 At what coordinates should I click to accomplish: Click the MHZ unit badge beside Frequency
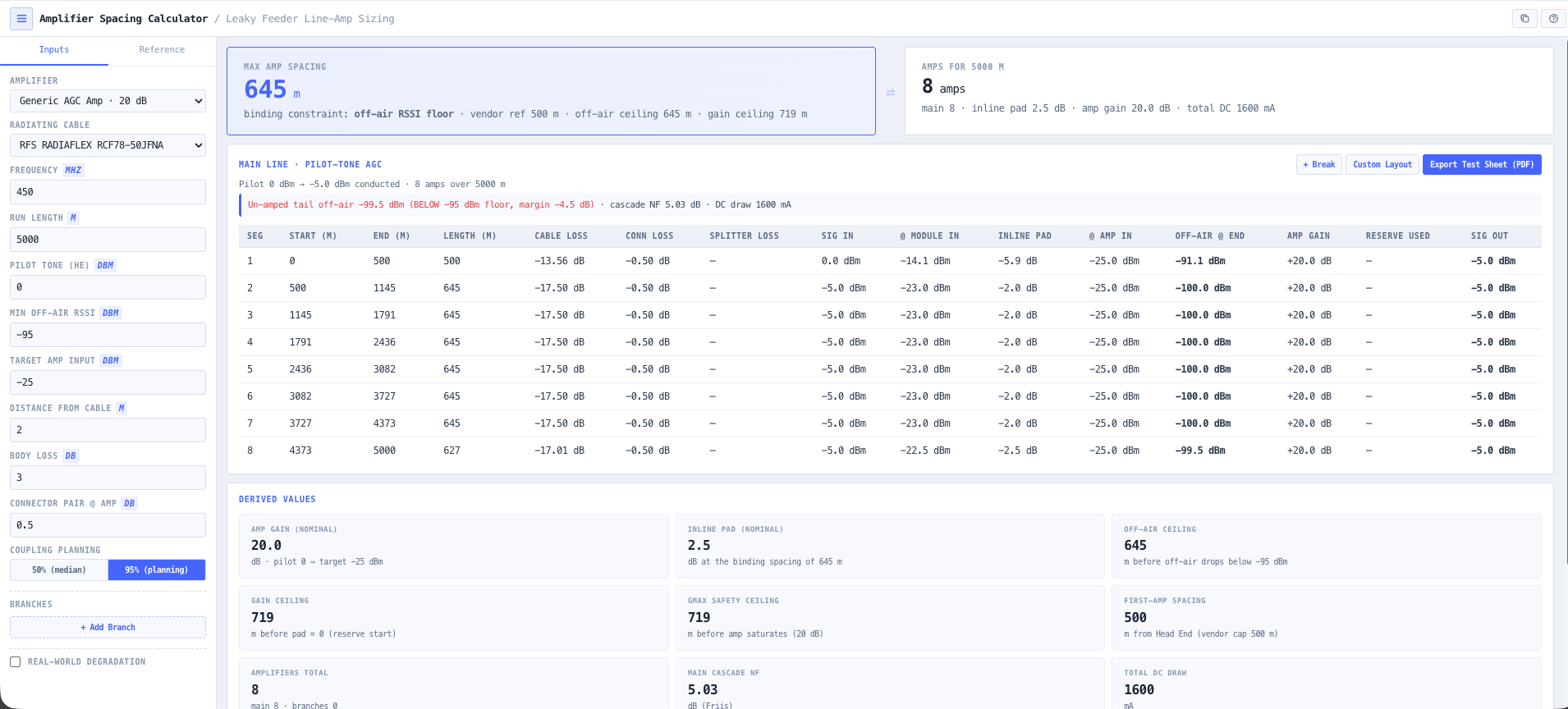coord(73,170)
